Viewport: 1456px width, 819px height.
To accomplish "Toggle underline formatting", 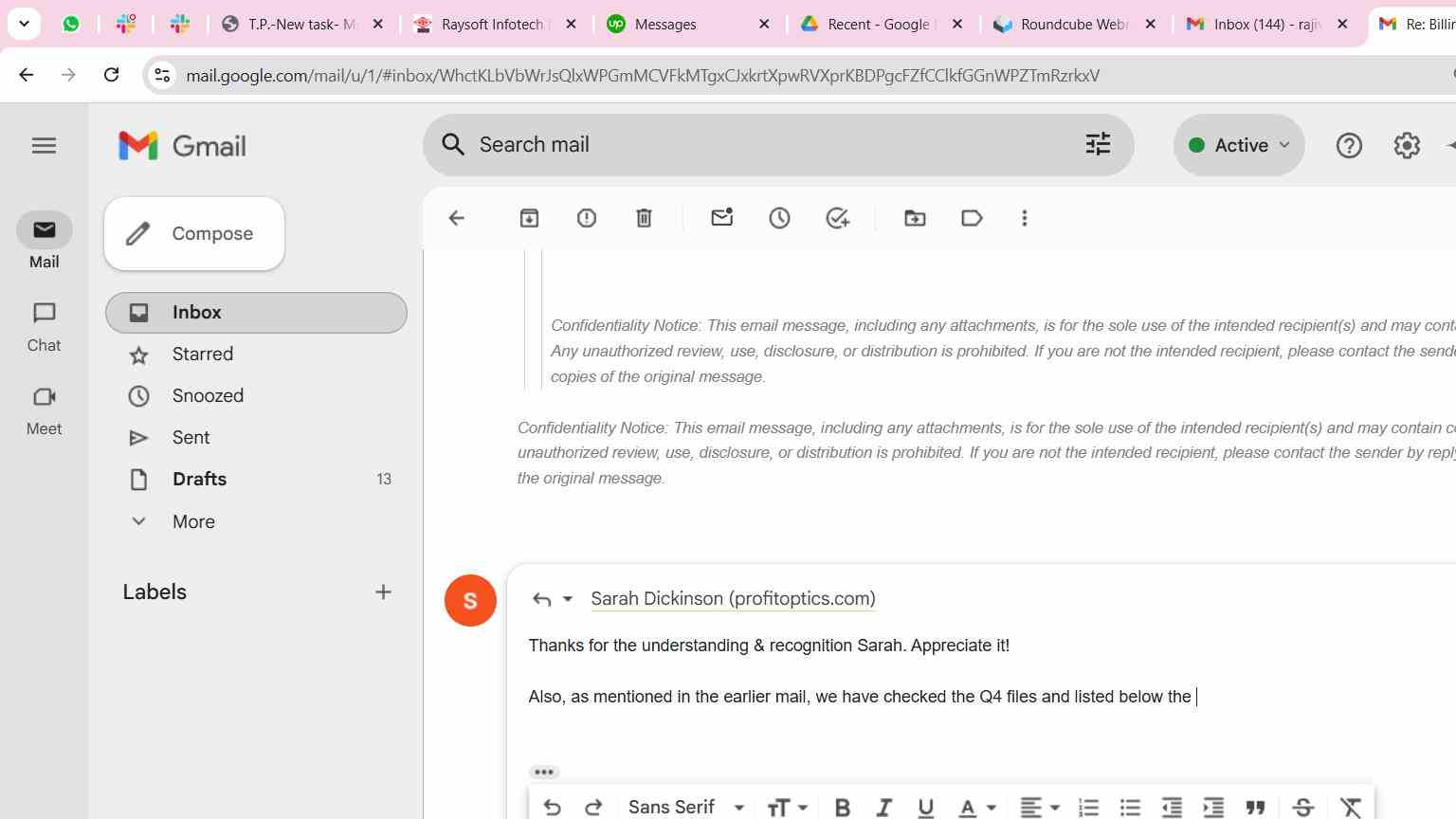I will tap(925, 807).
